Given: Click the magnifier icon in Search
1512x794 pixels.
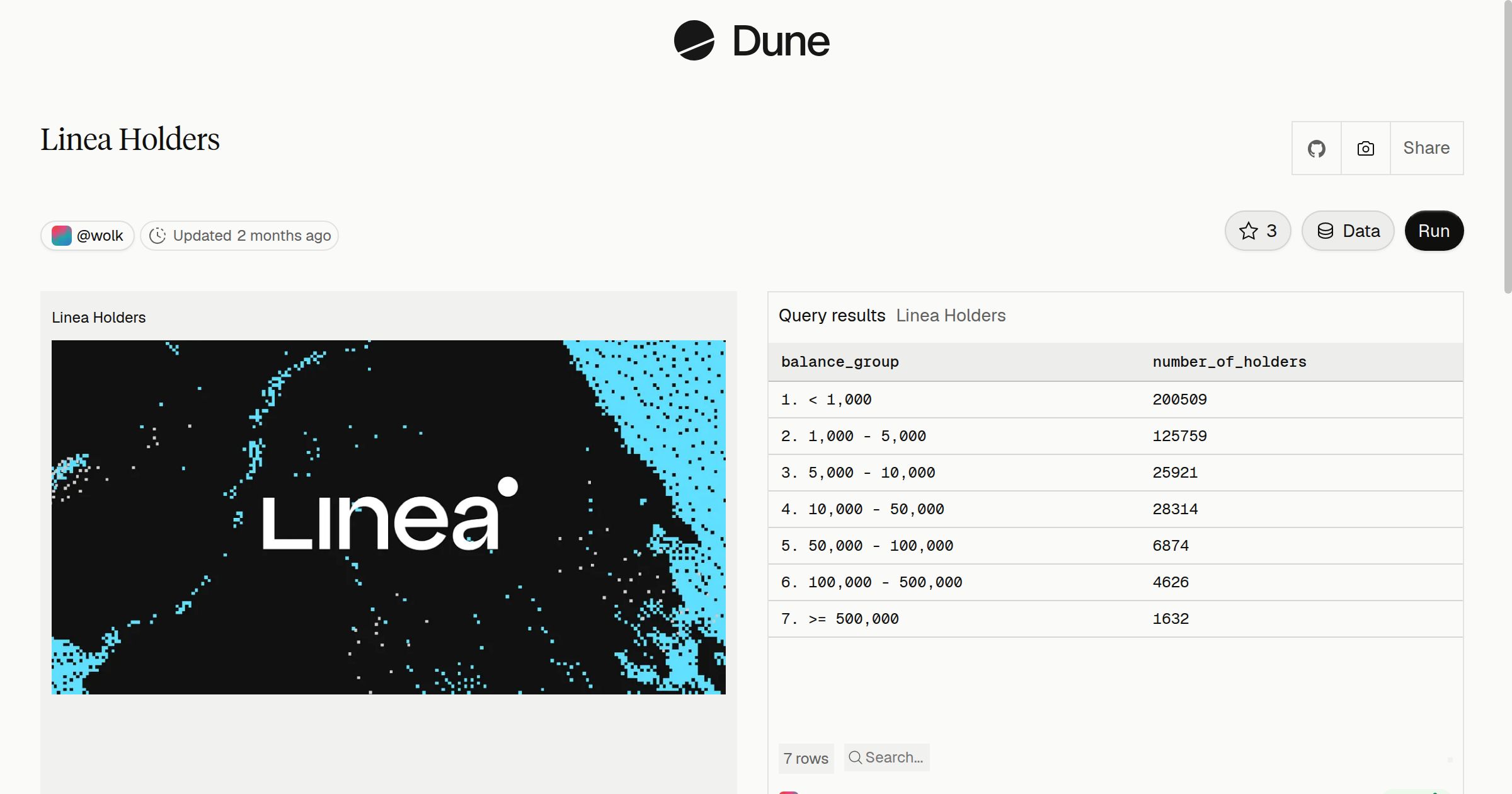Looking at the screenshot, I should [x=855, y=757].
